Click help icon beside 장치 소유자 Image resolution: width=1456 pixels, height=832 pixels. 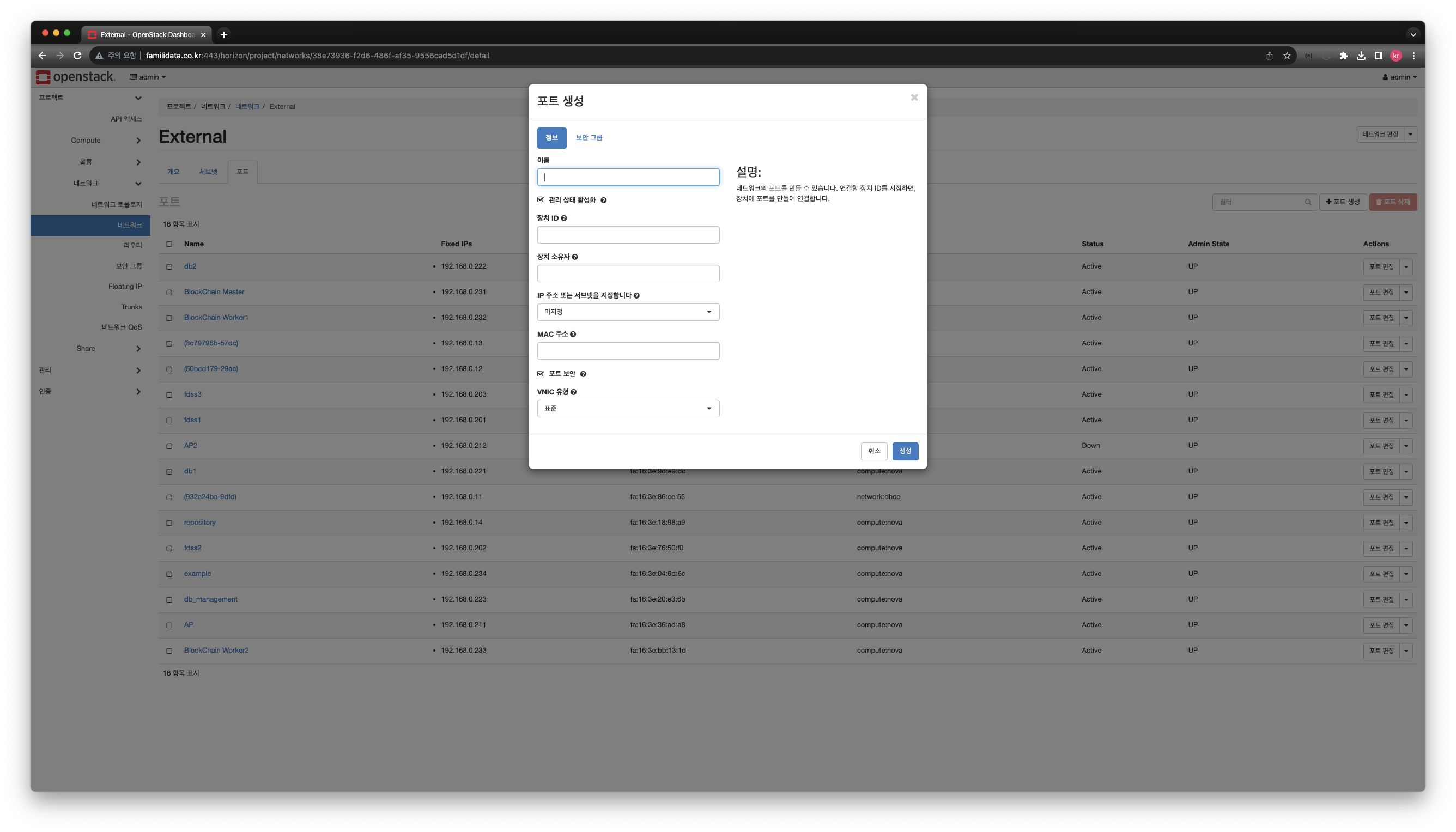pyautogui.click(x=575, y=257)
